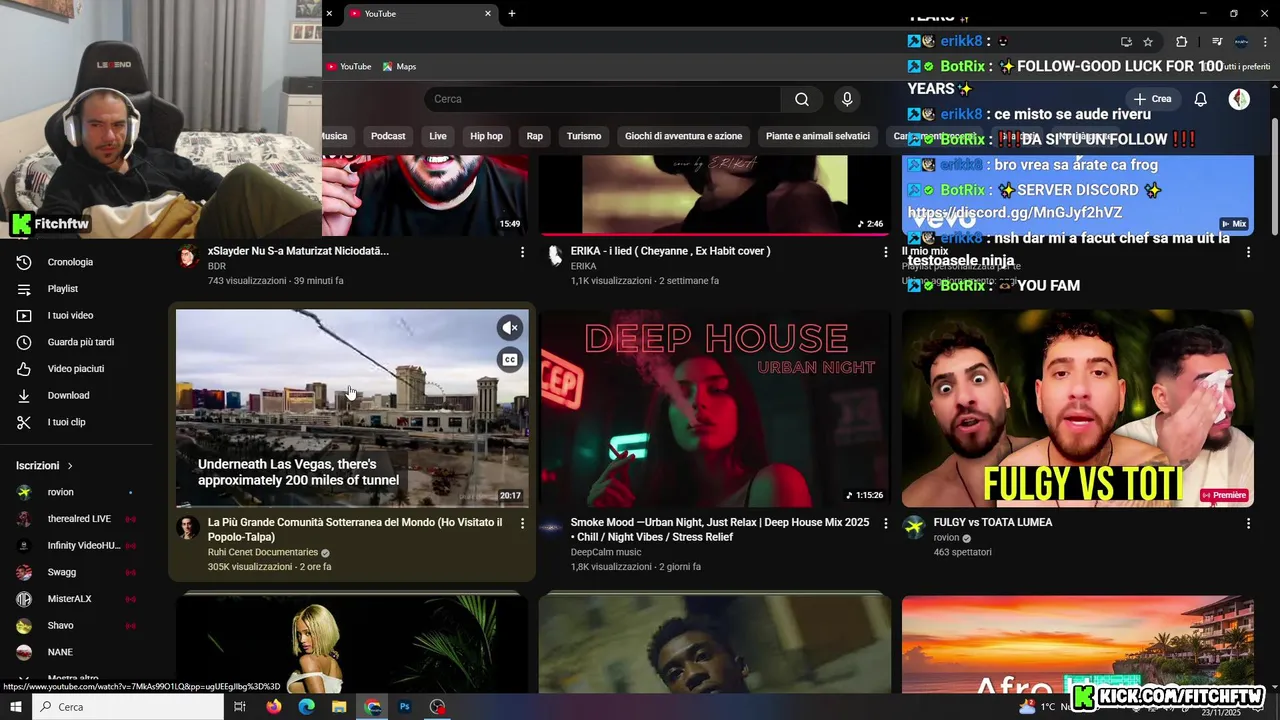Open the Download section
The height and width of the screenshot is (720, 1280).
tap(68, 395)
